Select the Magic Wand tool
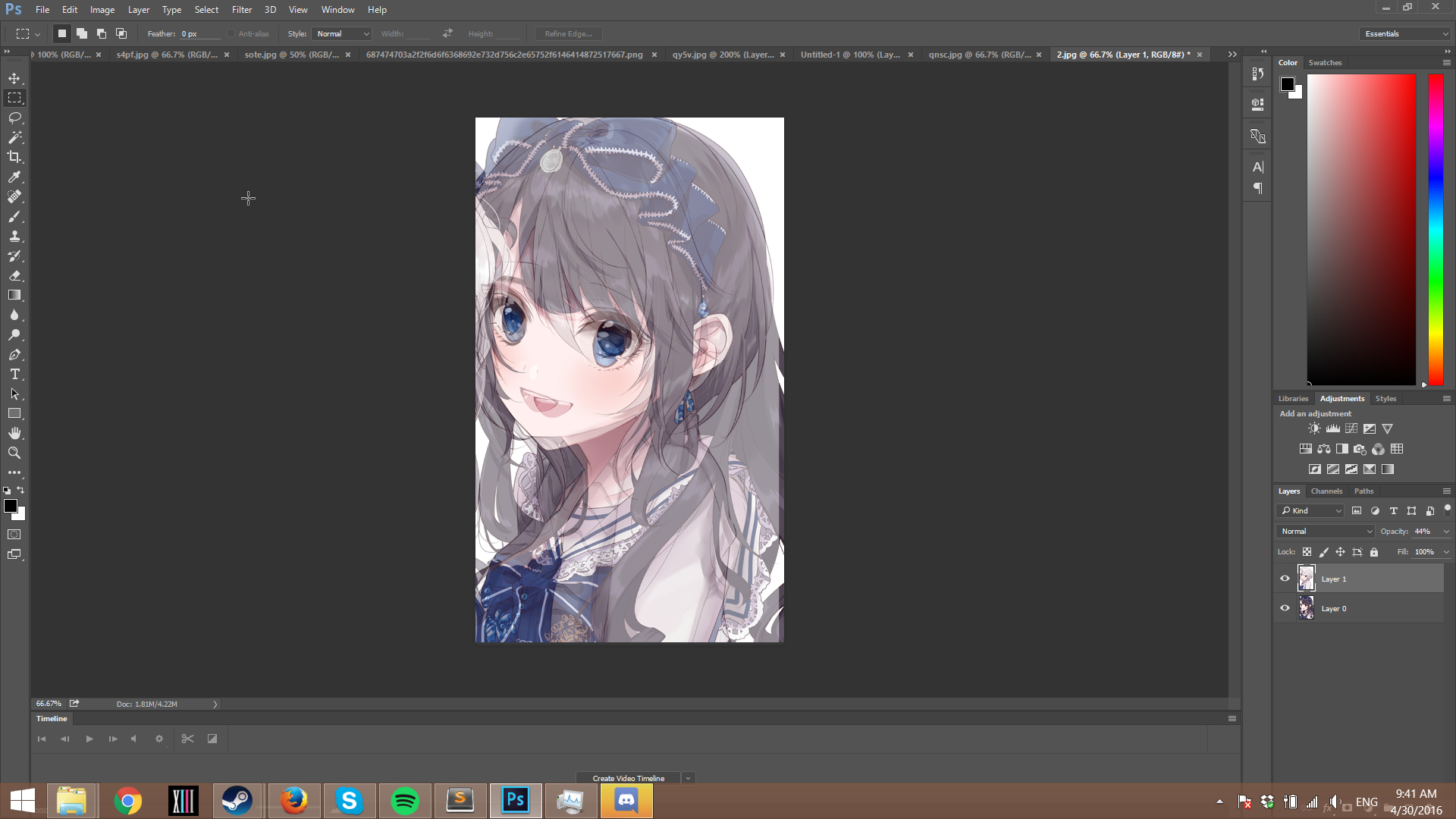1456x819 pixels. click(14, 137)
